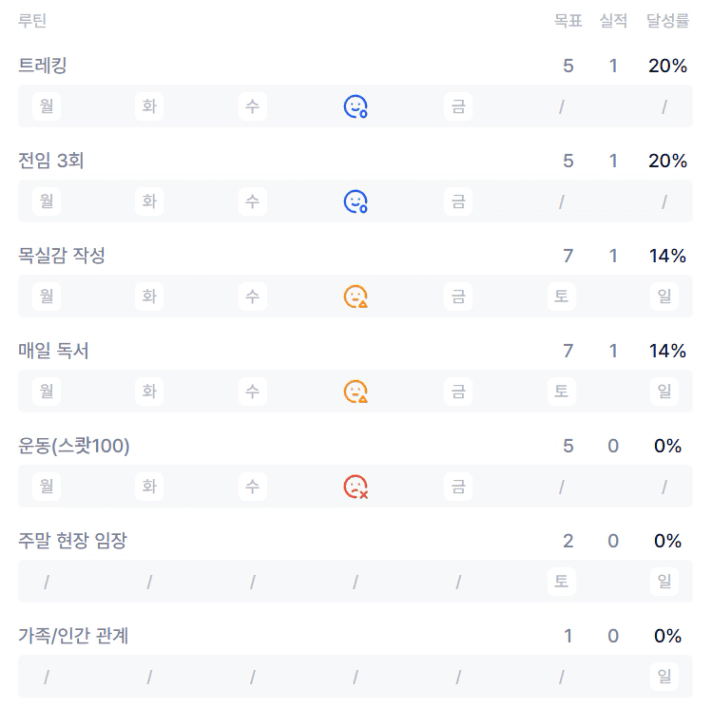Open the 가족/인간 관계 routine title

pyautogui.click(x=73, y=636)
